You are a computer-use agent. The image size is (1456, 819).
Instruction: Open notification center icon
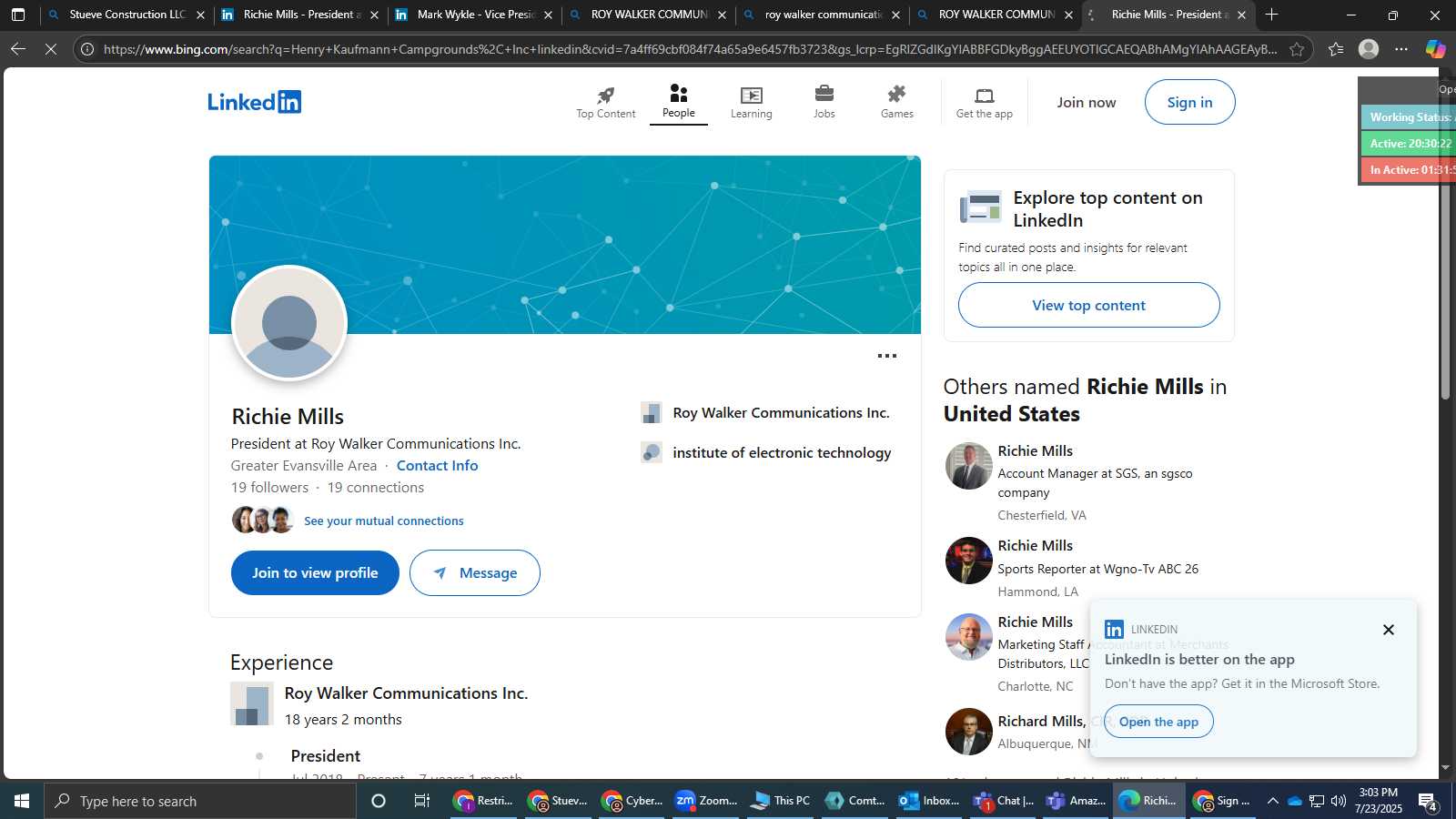1427,801
